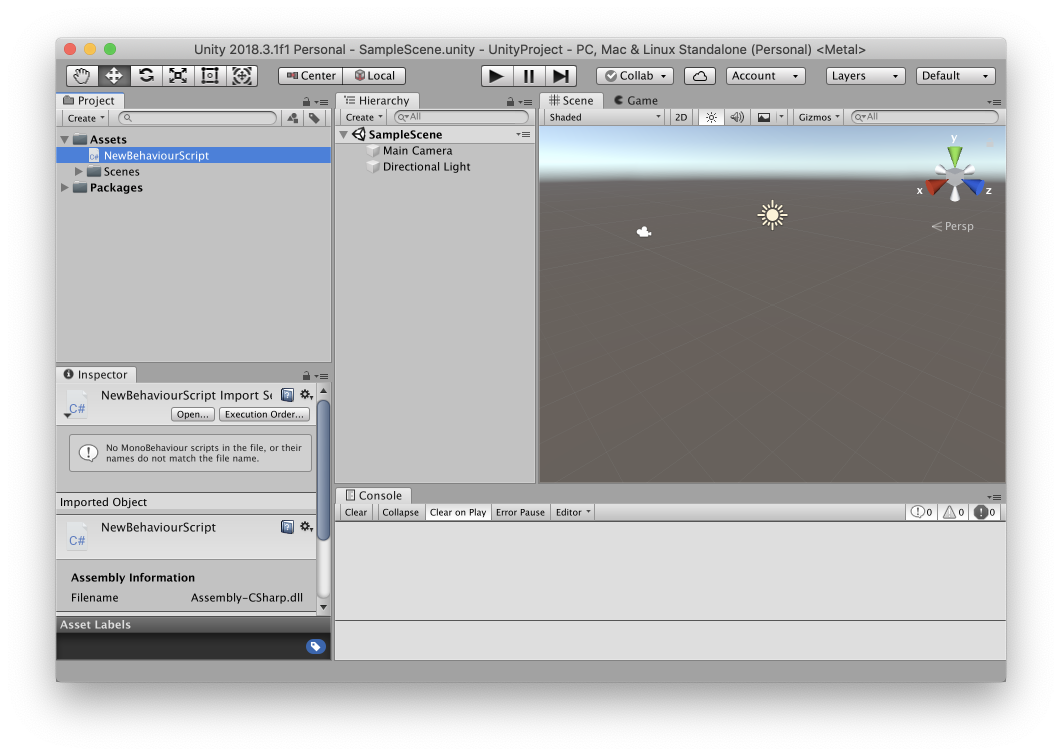Switch to the Hierarchy tab
The height and width of the screenshot is (756, 1062).
click(377, 100)
